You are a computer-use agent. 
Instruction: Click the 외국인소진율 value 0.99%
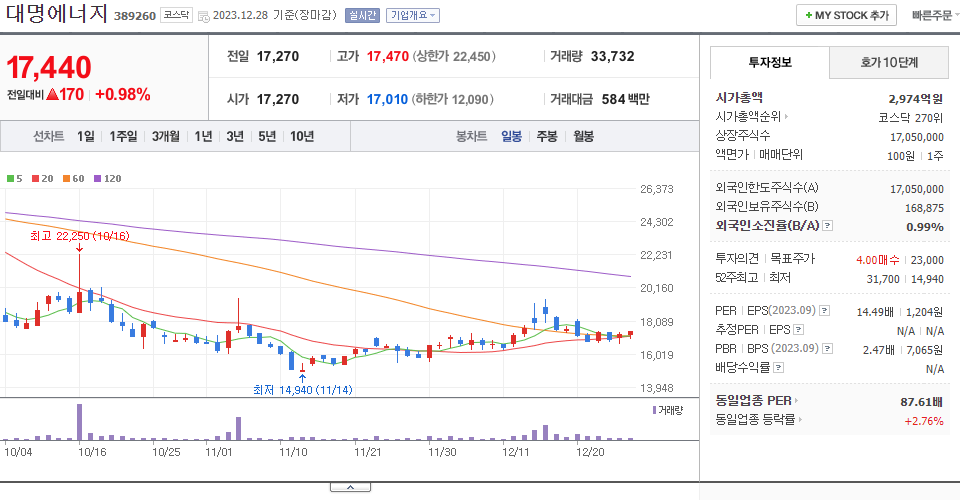point(924,227)
